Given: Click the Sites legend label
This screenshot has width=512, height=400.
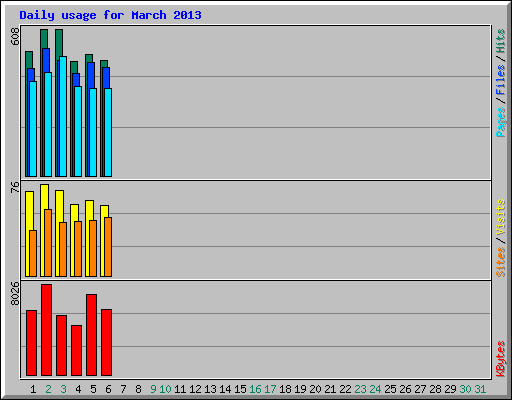Looking at the screenshot, I should click(500, 262).
